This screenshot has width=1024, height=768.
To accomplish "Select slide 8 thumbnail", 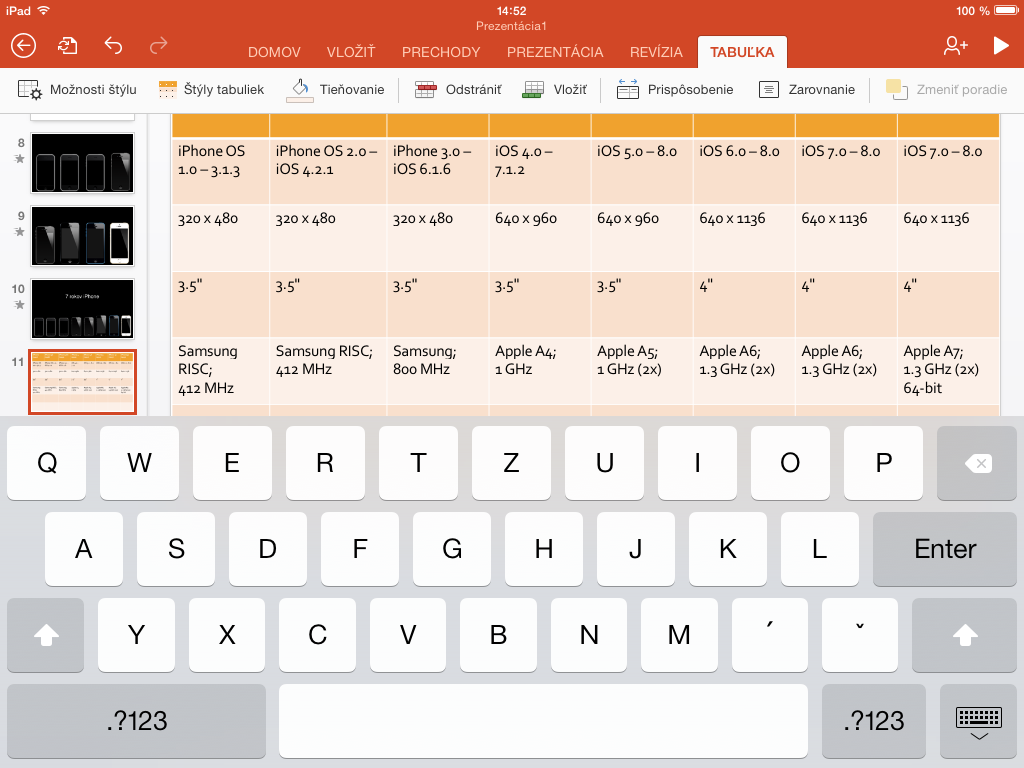I will click(x=82, y=163).
